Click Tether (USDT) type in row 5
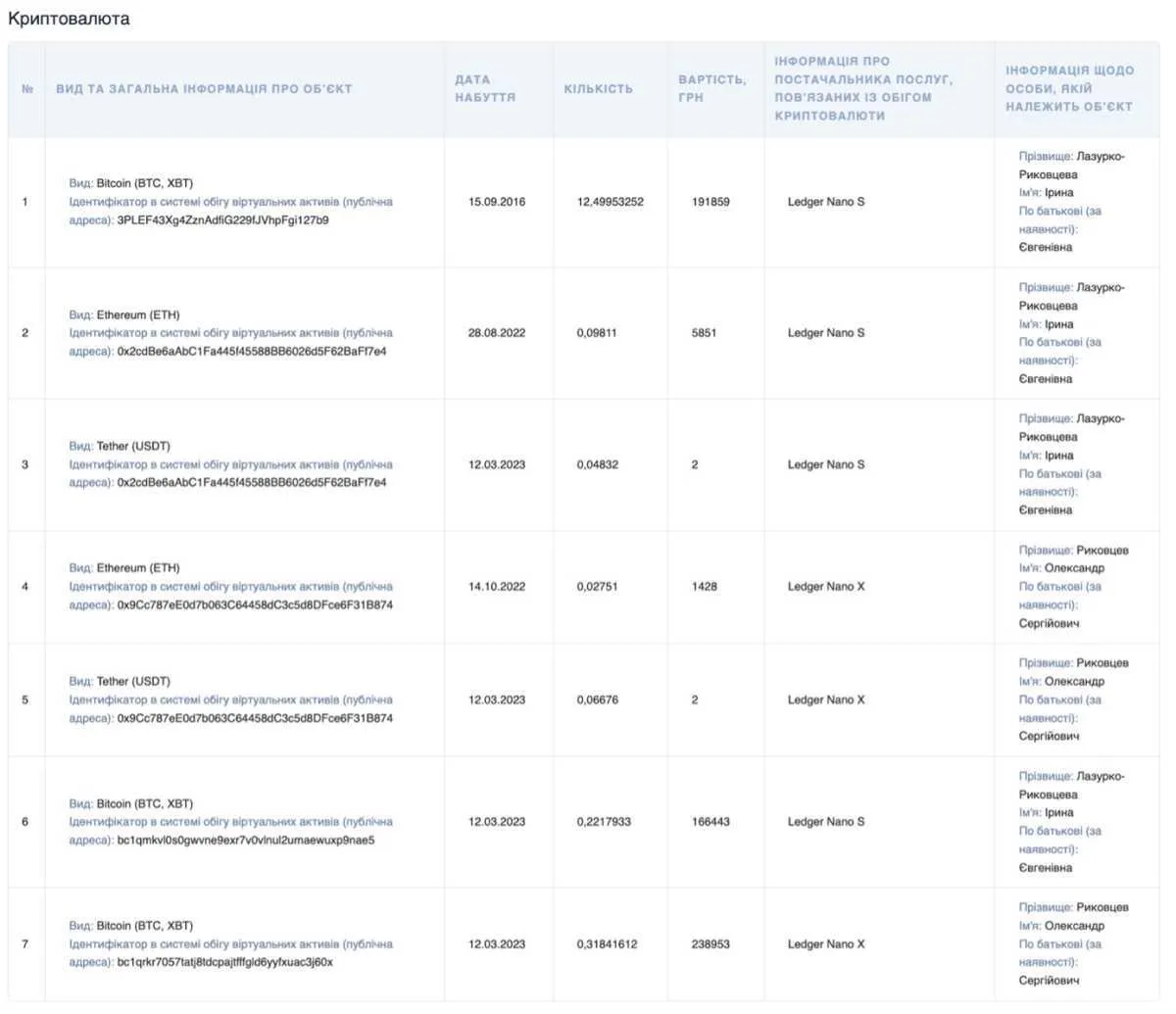The width and height of the screenshot is (1176, 1014). point(132,681)
